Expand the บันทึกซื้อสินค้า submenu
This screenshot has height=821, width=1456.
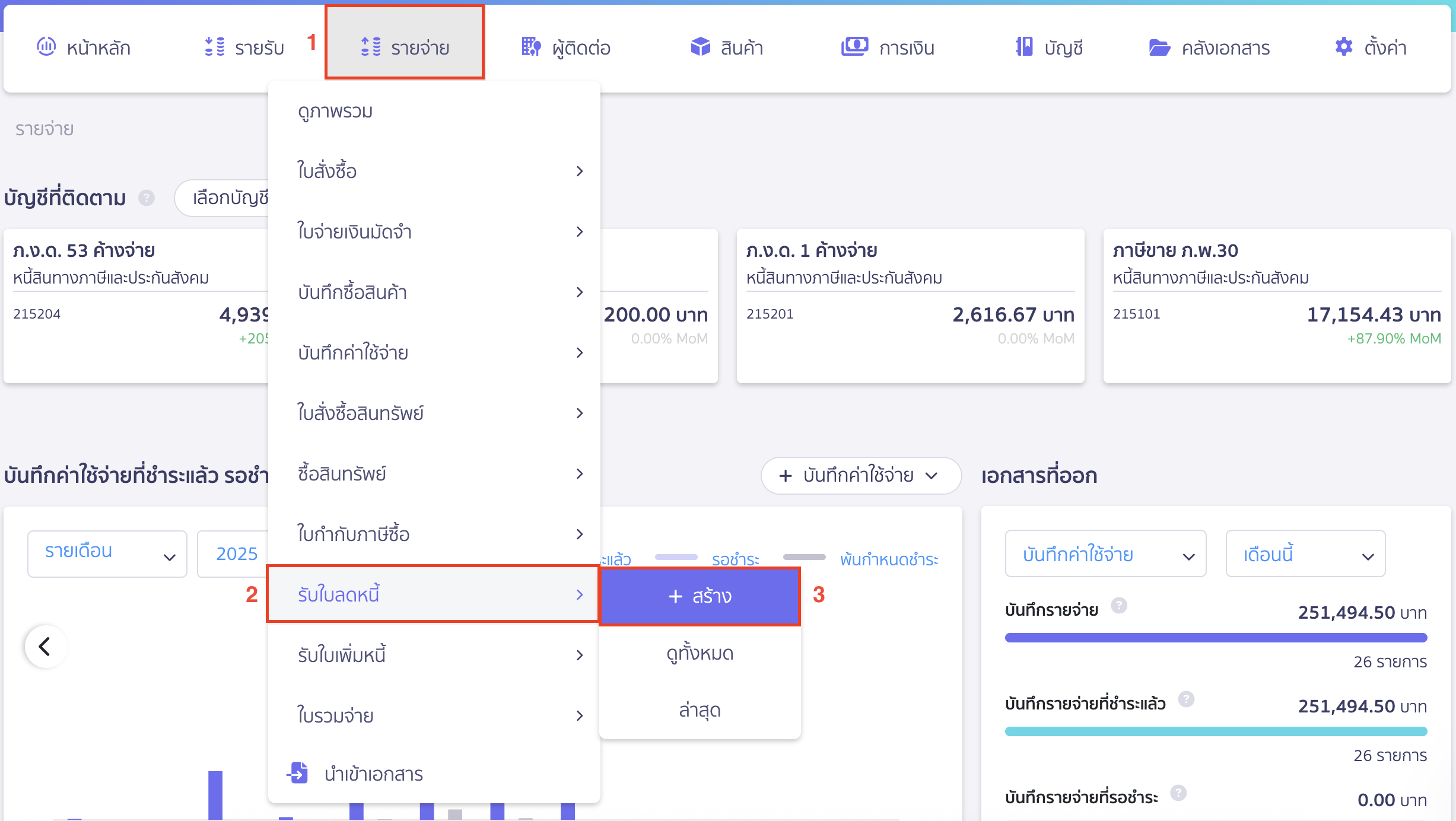434,292
